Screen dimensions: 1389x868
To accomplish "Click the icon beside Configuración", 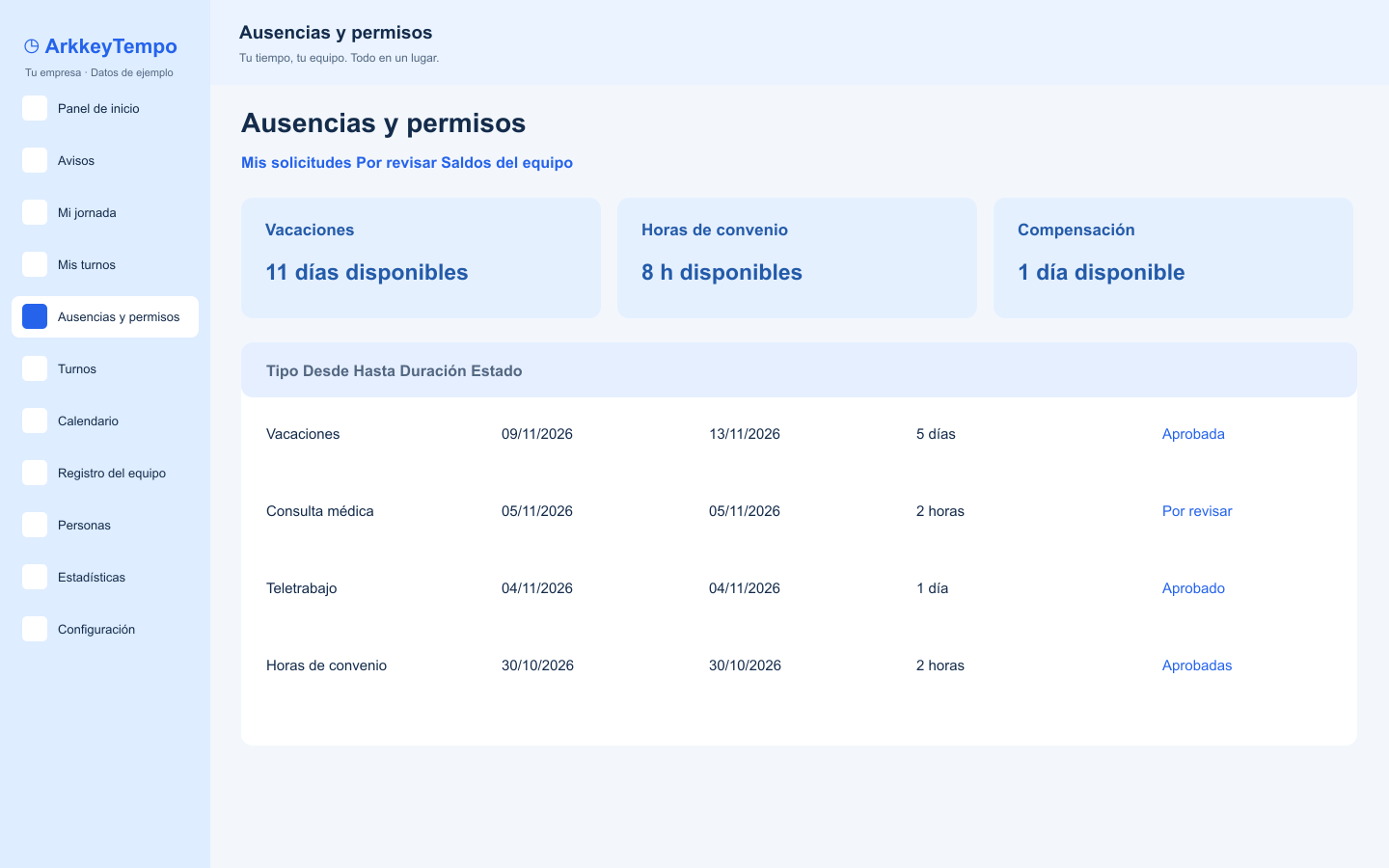I will tap(35, 629).
